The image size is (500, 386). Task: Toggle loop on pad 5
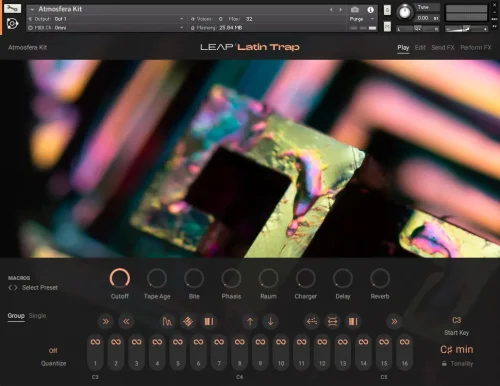point(178,342)
